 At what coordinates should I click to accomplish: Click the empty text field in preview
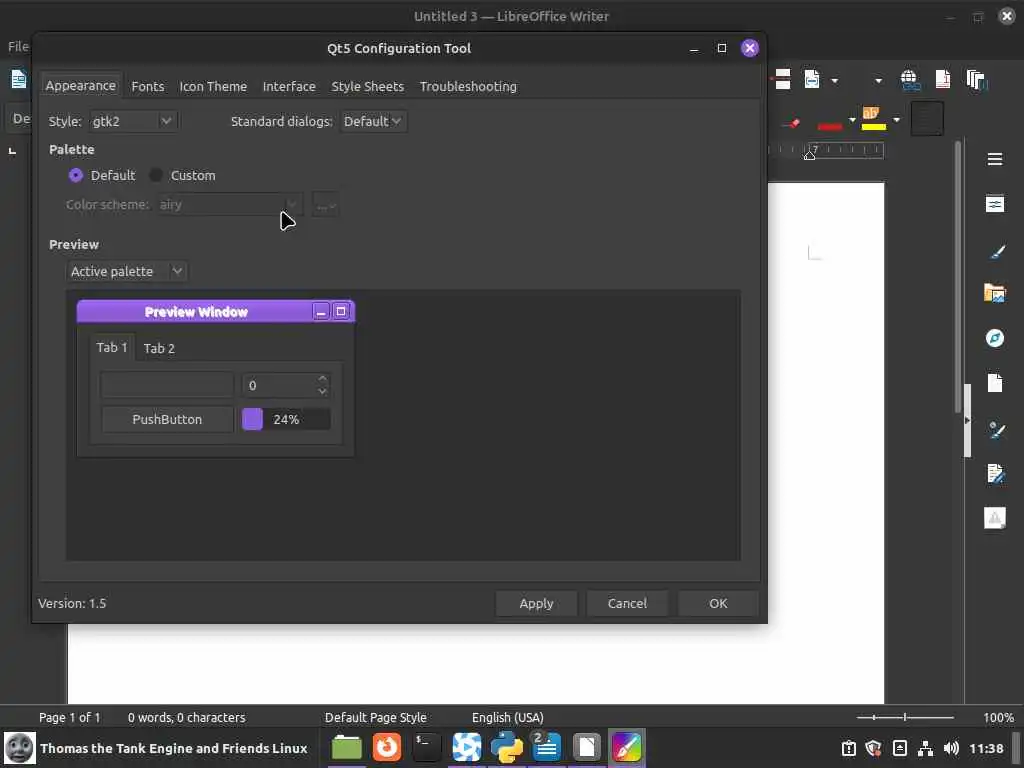[x=167, y=385]
